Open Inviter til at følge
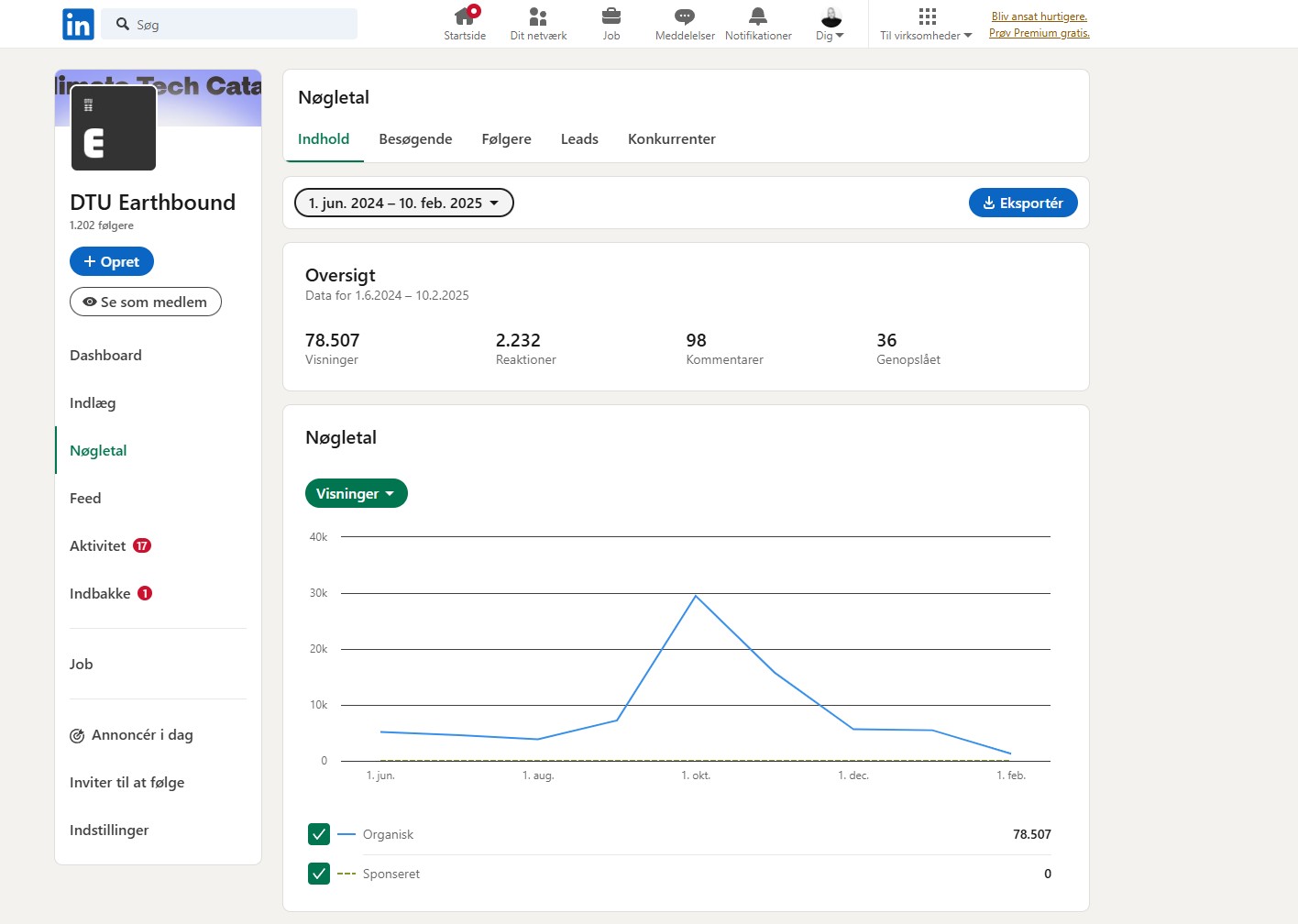 (x=126, y=782)
